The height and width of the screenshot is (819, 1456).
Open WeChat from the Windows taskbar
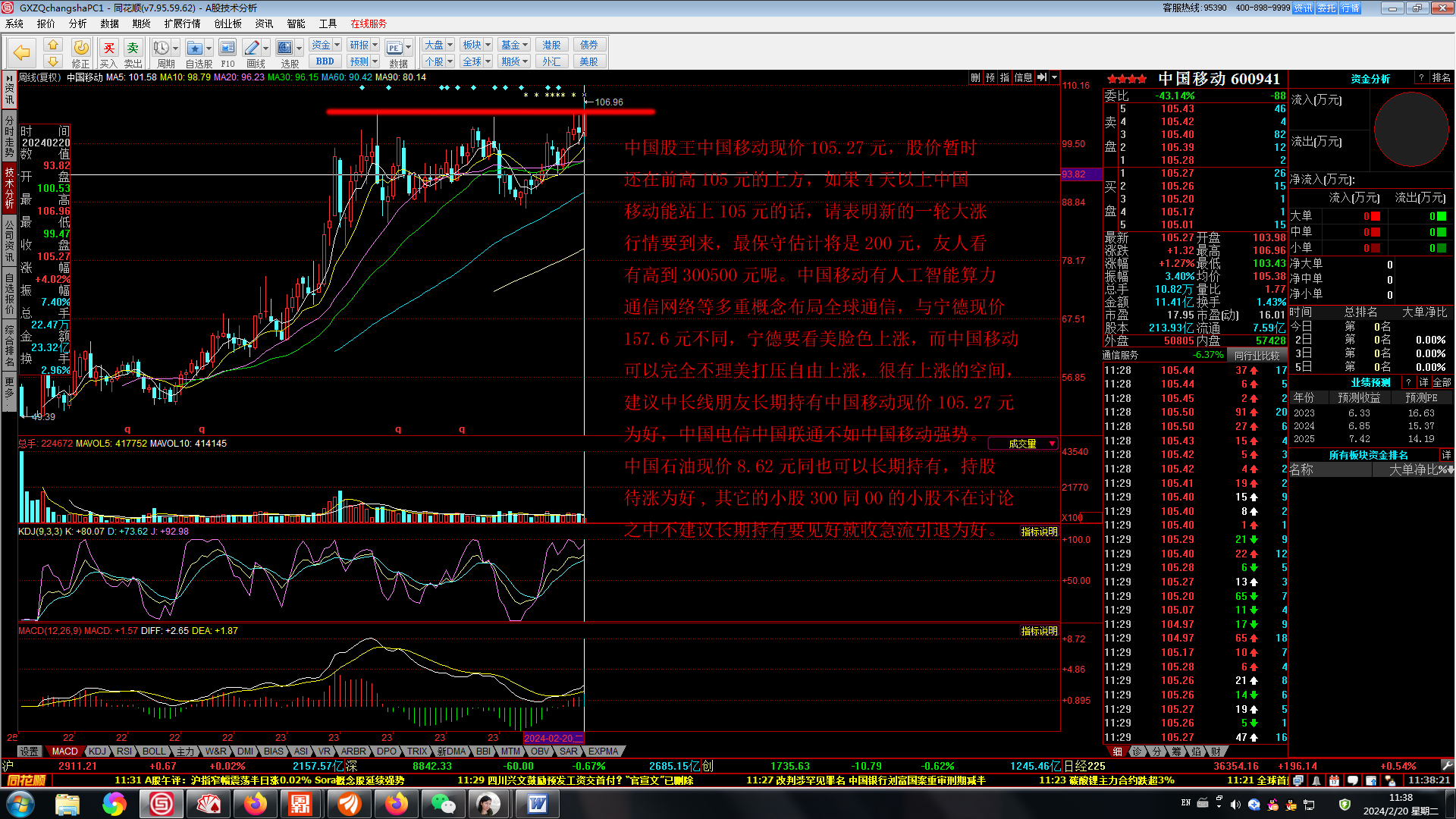(443, 804)
